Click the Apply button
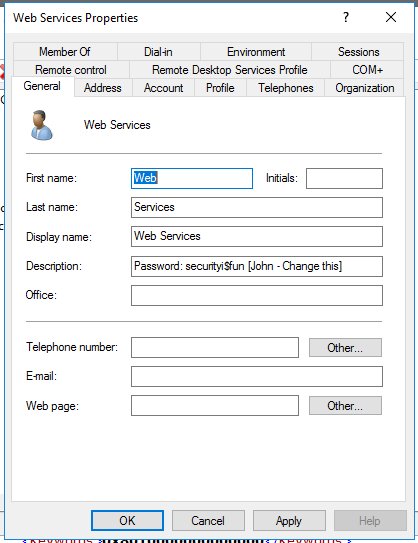This screenshot has width=418, height=543. 289,520
